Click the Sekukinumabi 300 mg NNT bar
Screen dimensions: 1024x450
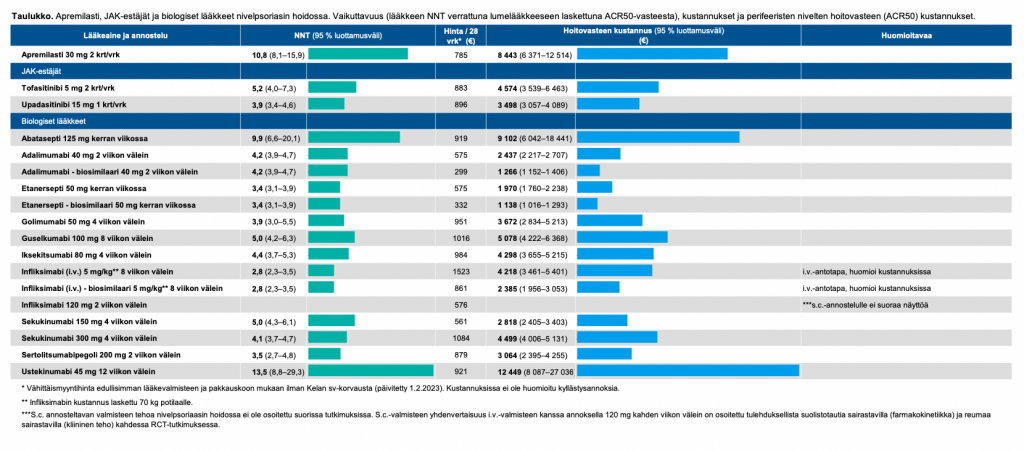327,338
